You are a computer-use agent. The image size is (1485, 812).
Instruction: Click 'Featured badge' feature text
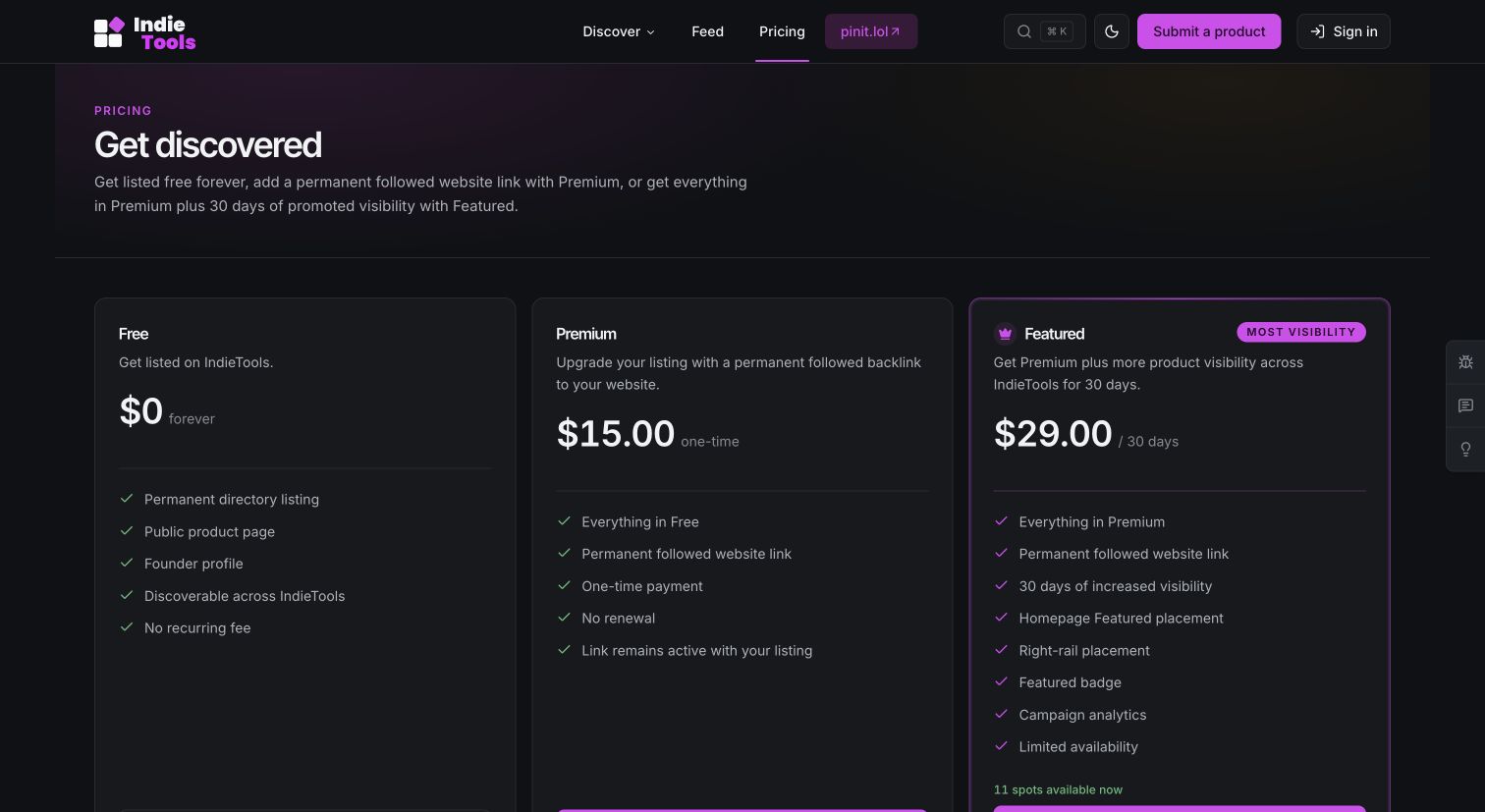1071,682
